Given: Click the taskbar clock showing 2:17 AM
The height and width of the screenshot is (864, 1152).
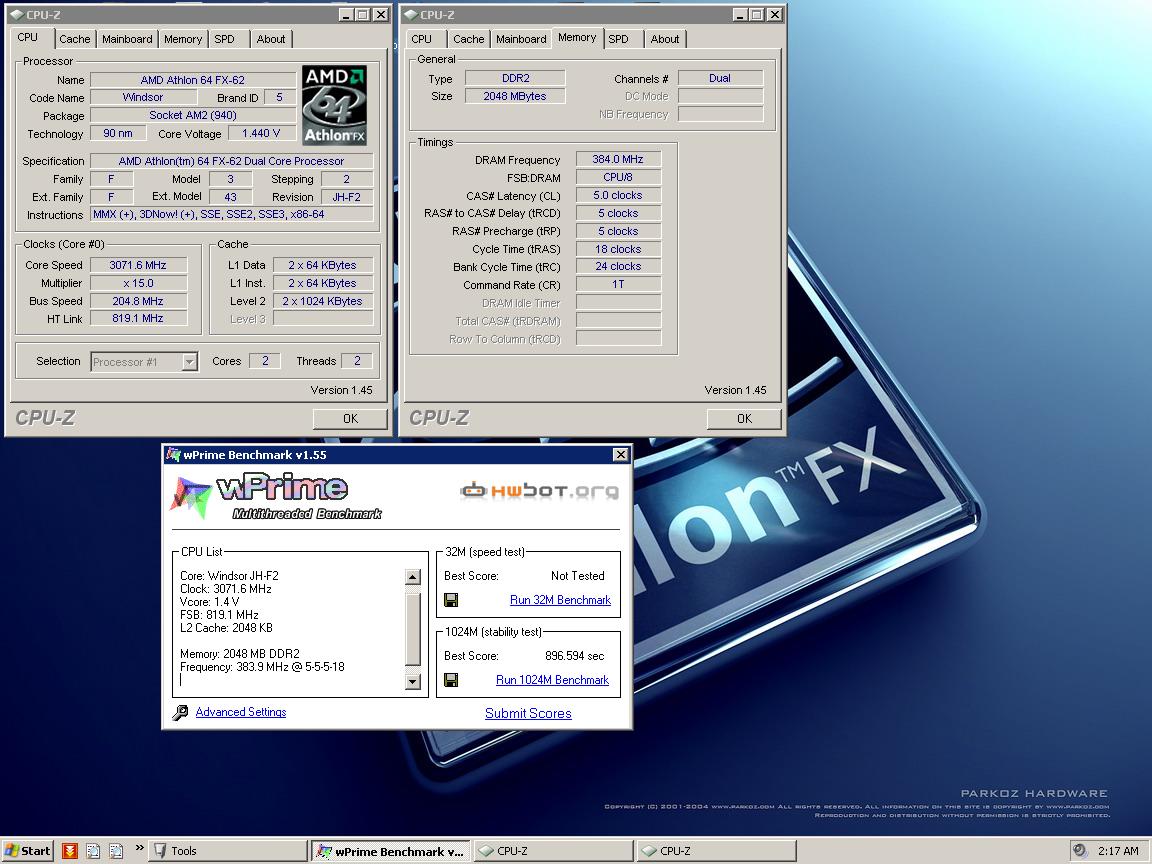Looking at the screenshot, I should [1118, 851].
